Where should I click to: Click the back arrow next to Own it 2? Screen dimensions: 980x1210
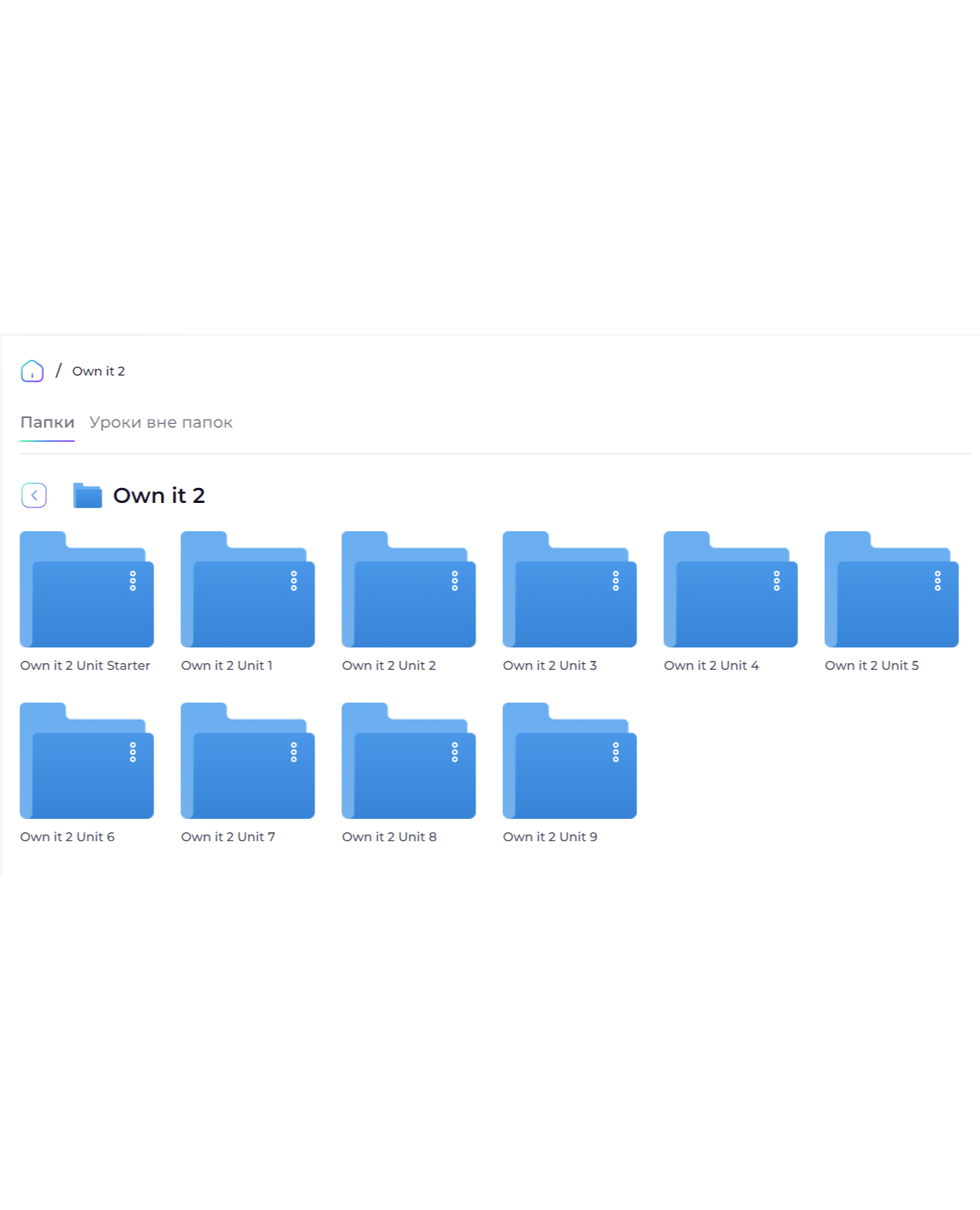[x=34, y=495]
